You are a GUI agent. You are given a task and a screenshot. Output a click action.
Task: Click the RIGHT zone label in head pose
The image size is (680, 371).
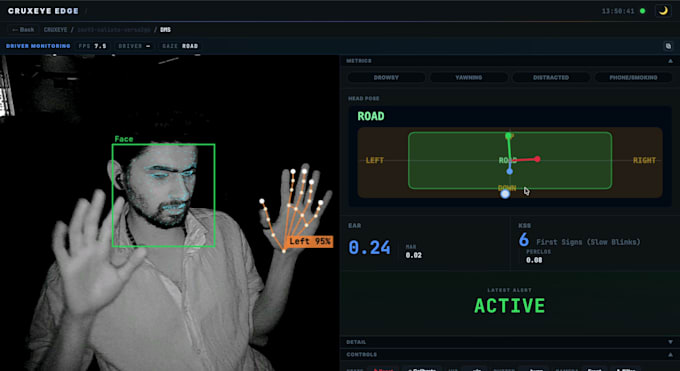click(x=644, y=161)
